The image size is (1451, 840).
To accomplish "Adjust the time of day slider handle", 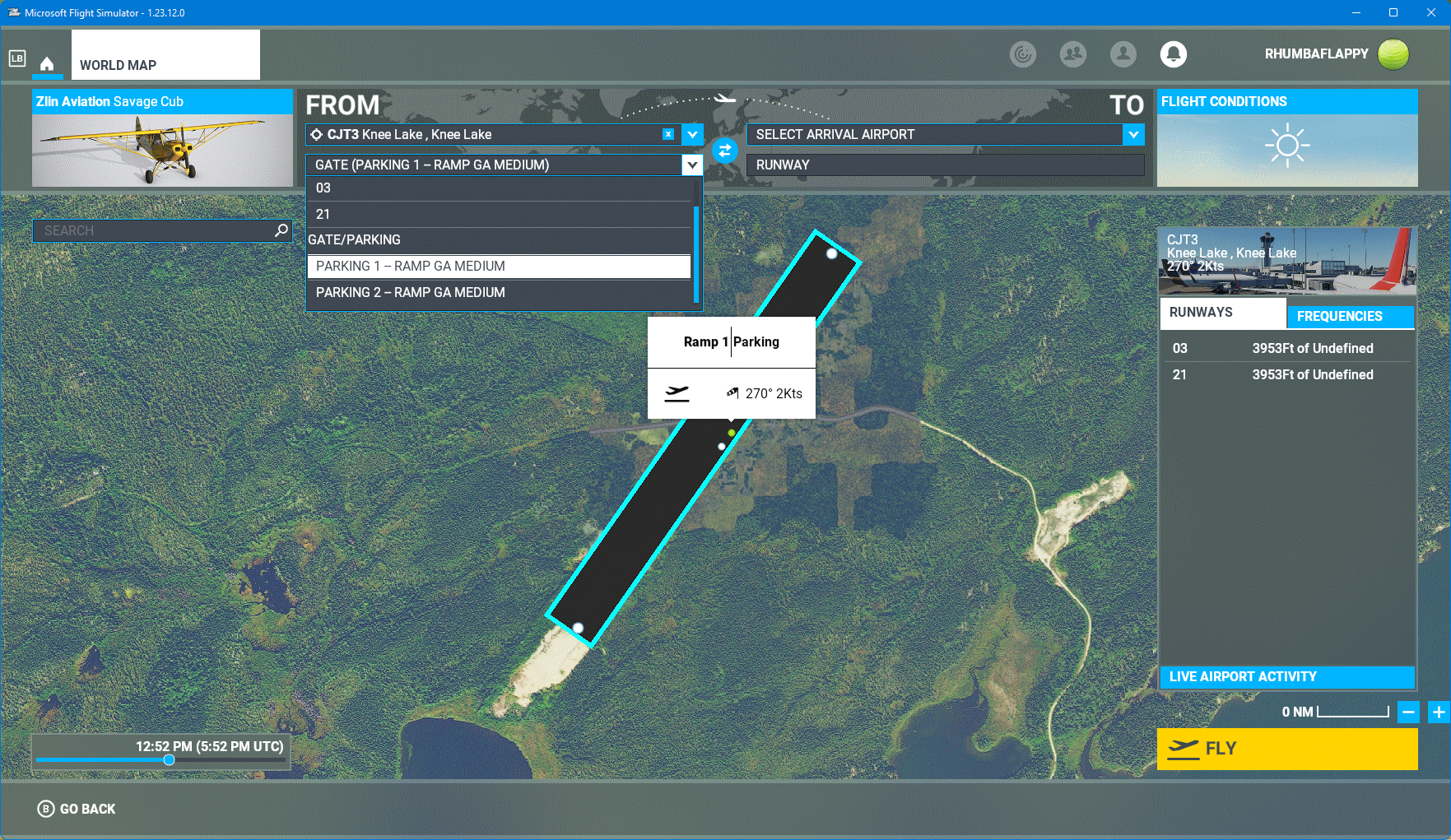I will [169, 759].
